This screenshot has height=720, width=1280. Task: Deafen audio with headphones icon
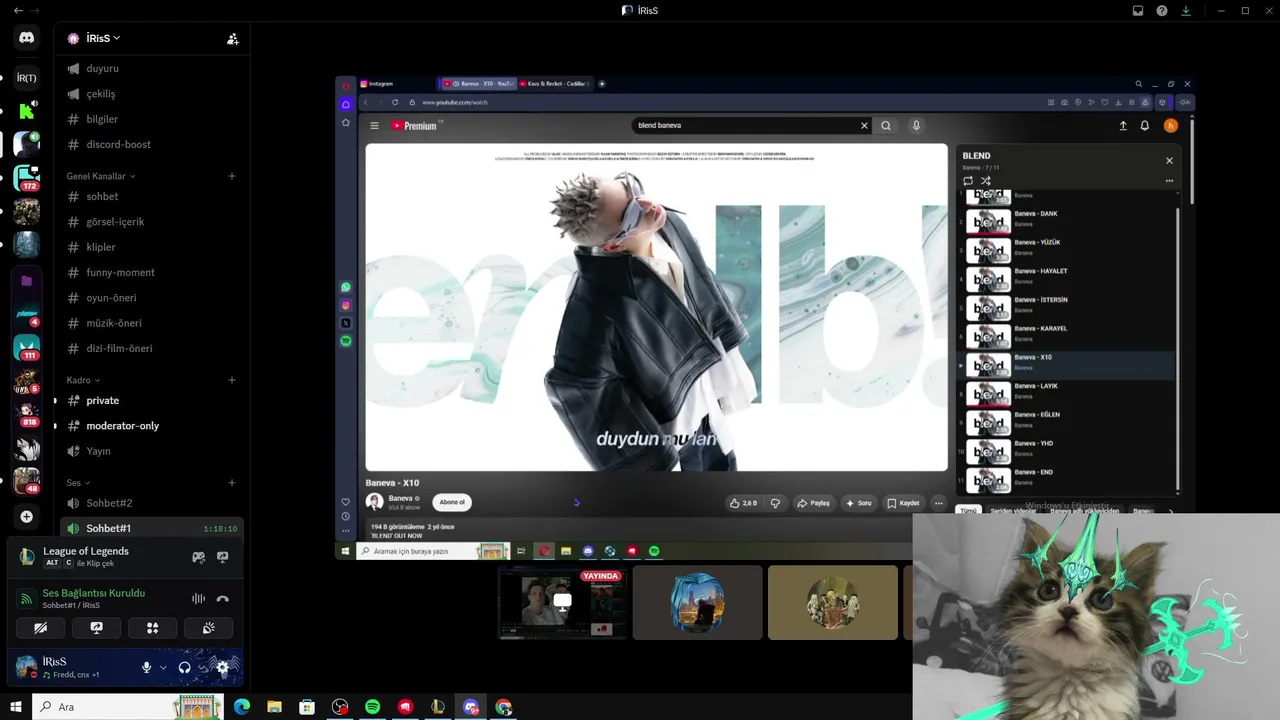184,668
